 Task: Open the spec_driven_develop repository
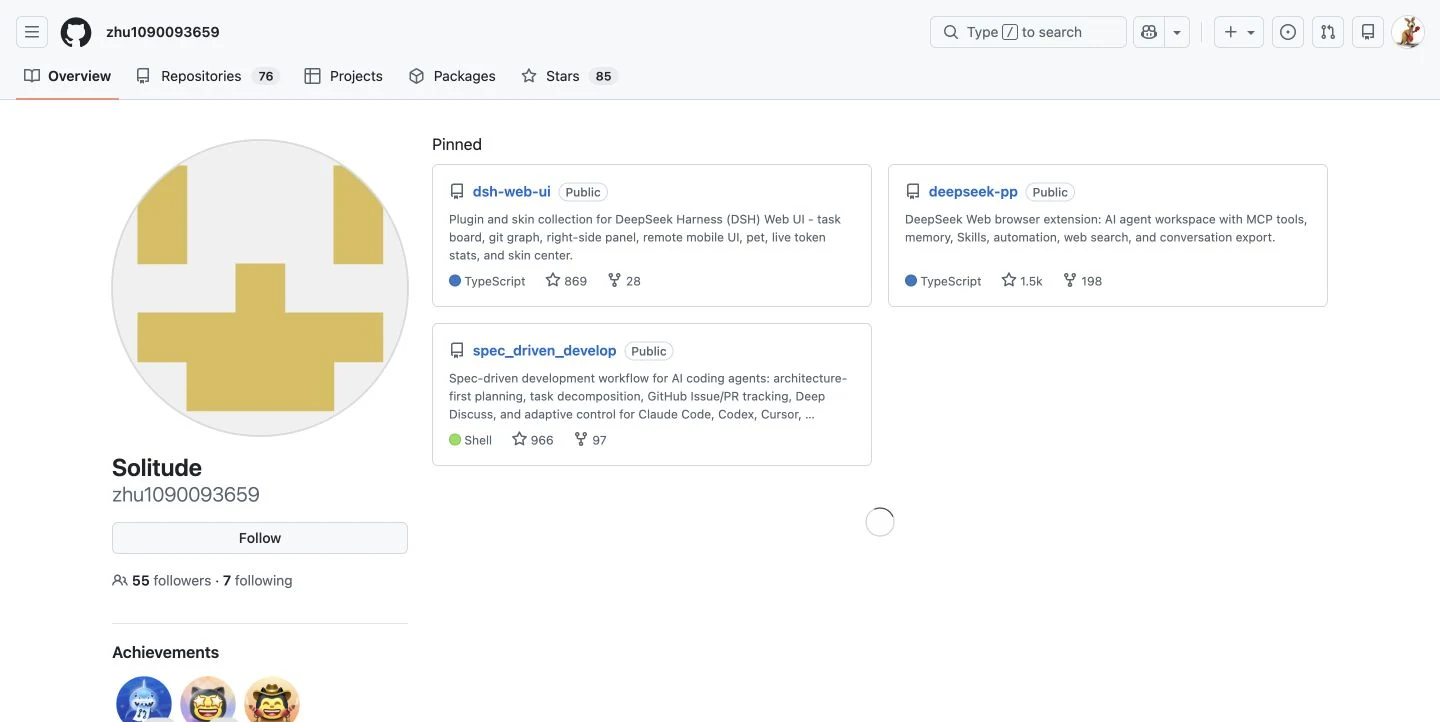click(545, 351)
